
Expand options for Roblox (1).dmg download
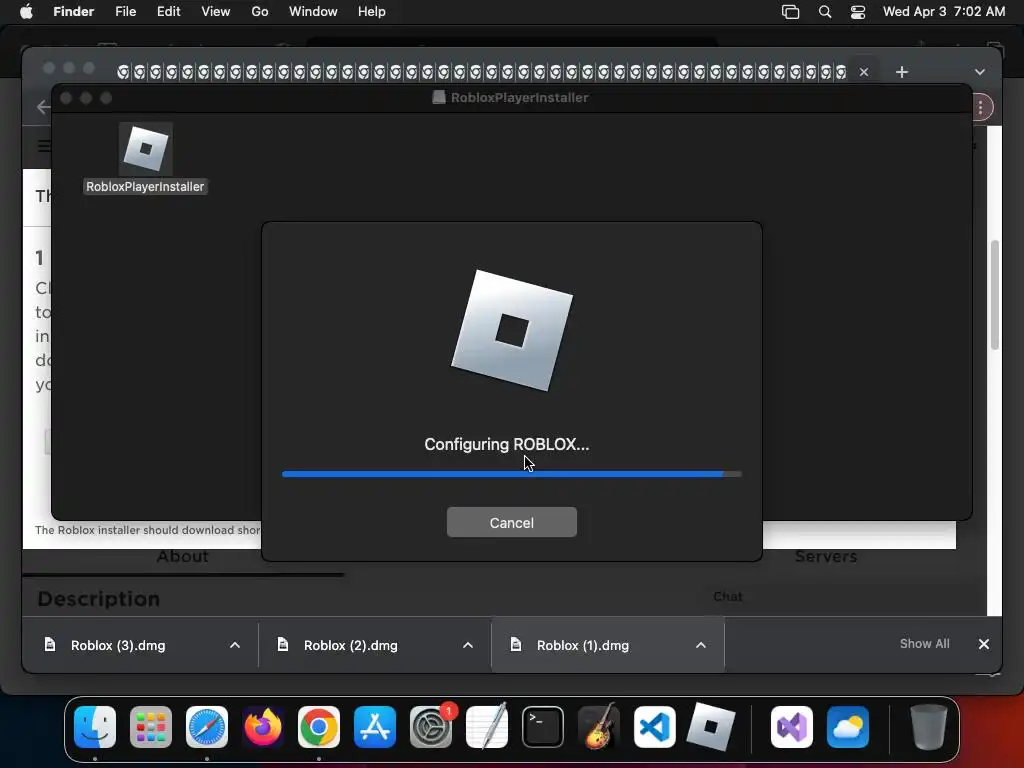coord(701,645)
